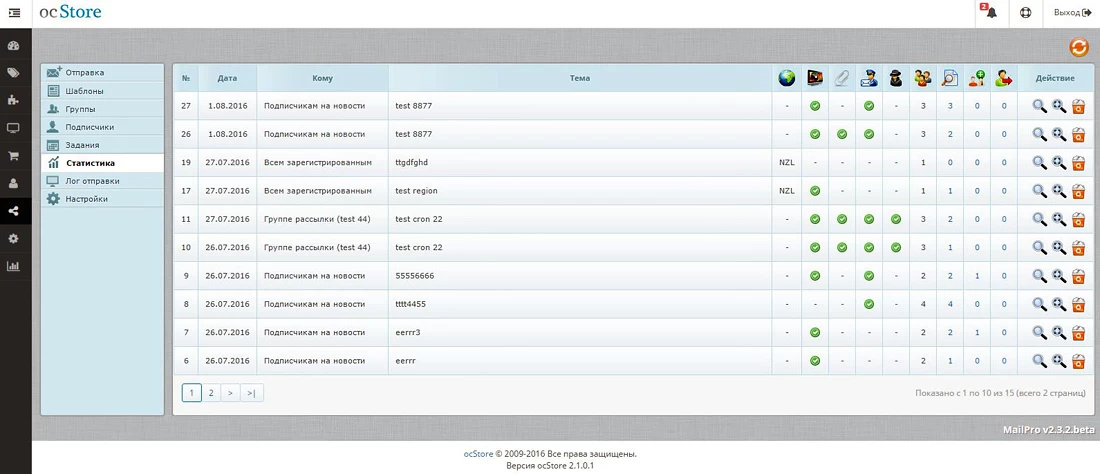Open the extensions puzzle sidebar icon
Screen dimensions: 1100x474
13,100
